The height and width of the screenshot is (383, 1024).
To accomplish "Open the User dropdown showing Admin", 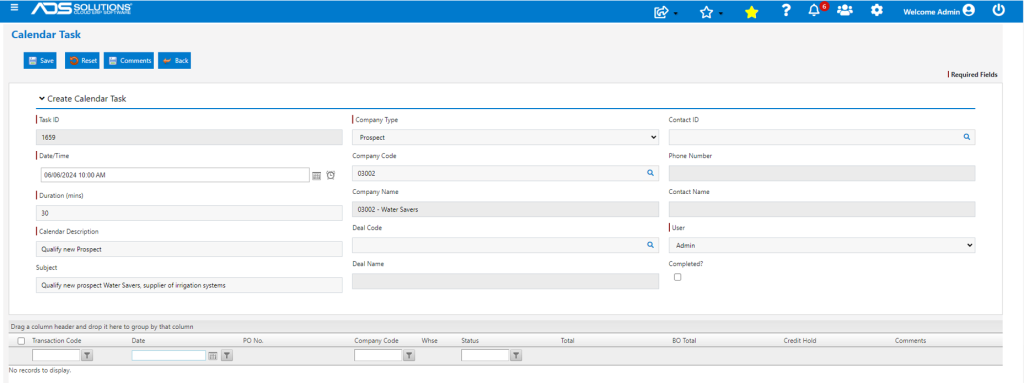I will point(822,245).
